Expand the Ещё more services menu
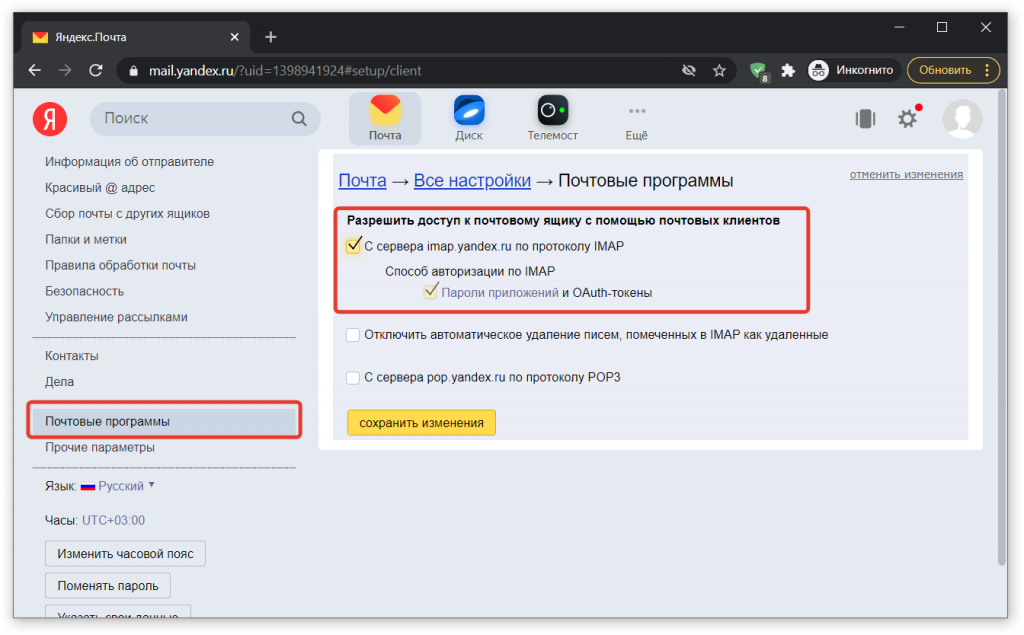The height and width of the screenshot is (635, 1024). tap(636, 118)
